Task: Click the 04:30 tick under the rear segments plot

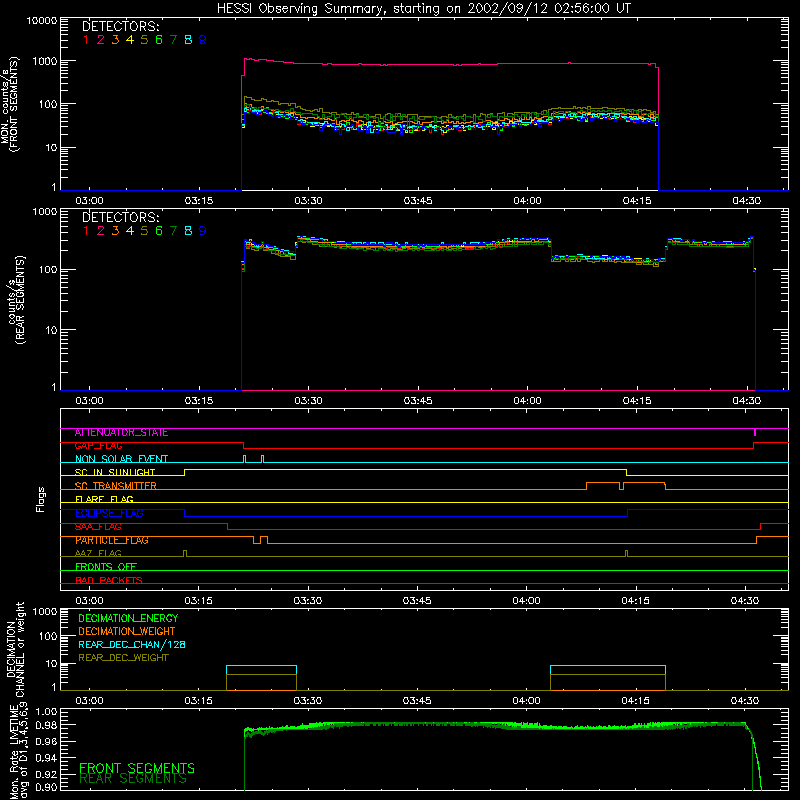Action: (x=746, y=401)
